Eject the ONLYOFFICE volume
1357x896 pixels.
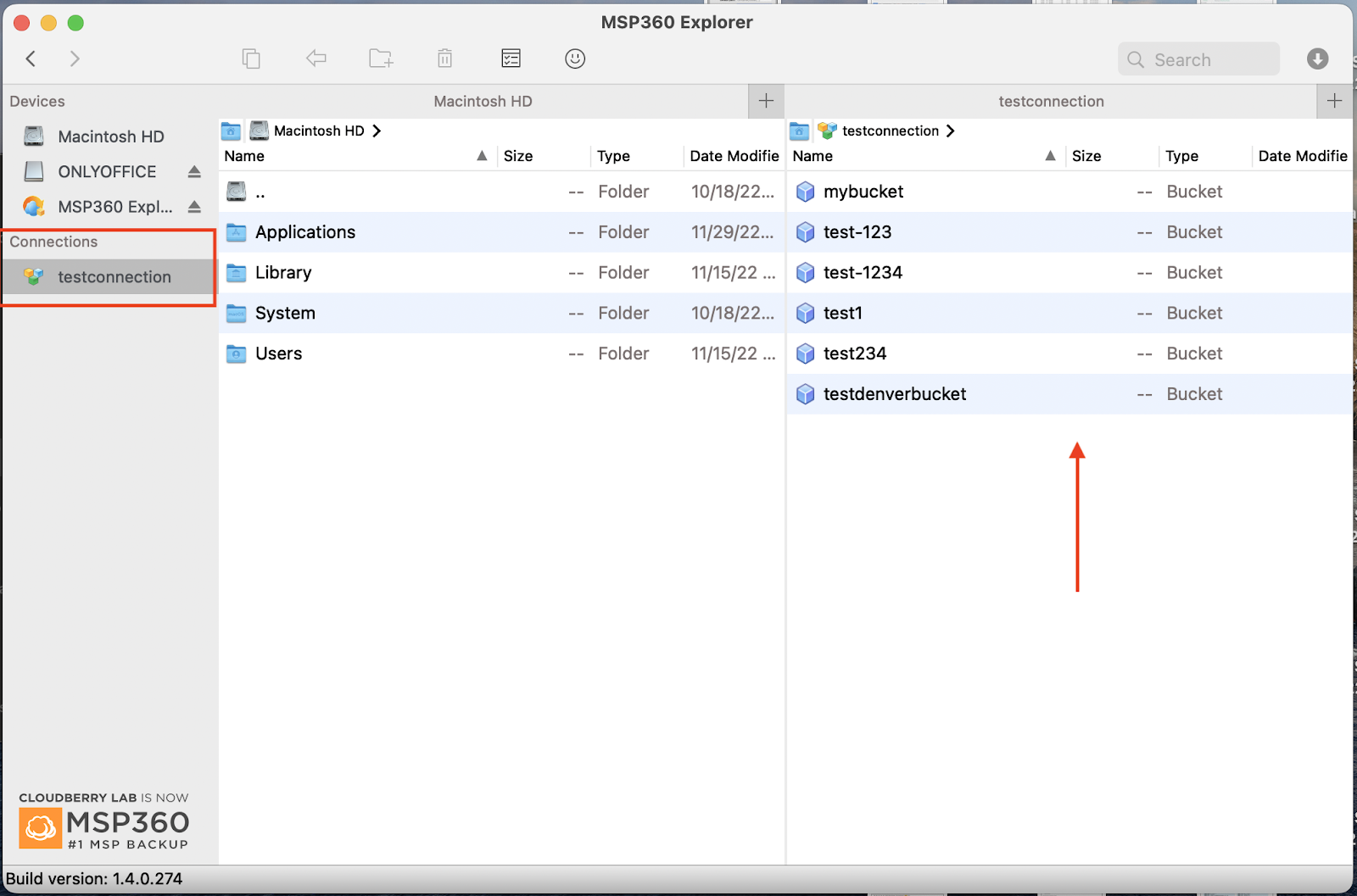click(x=194, y=171)
